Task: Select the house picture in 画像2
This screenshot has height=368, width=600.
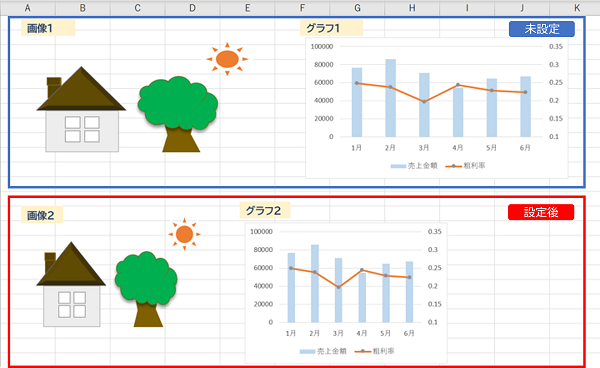Action: [x=71, y=284]
